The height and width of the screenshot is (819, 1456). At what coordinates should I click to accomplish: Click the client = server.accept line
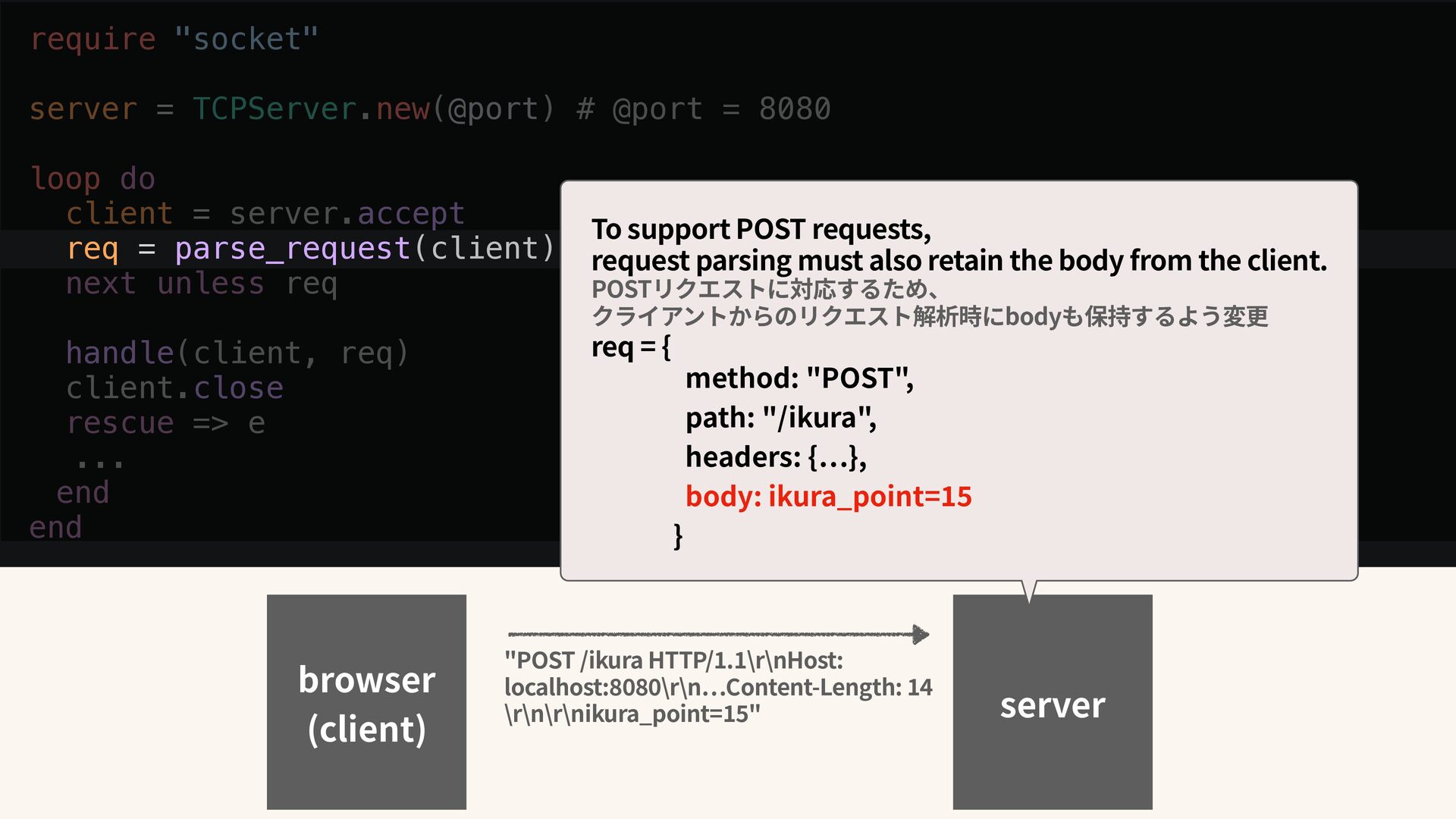(x=265, y=214)
